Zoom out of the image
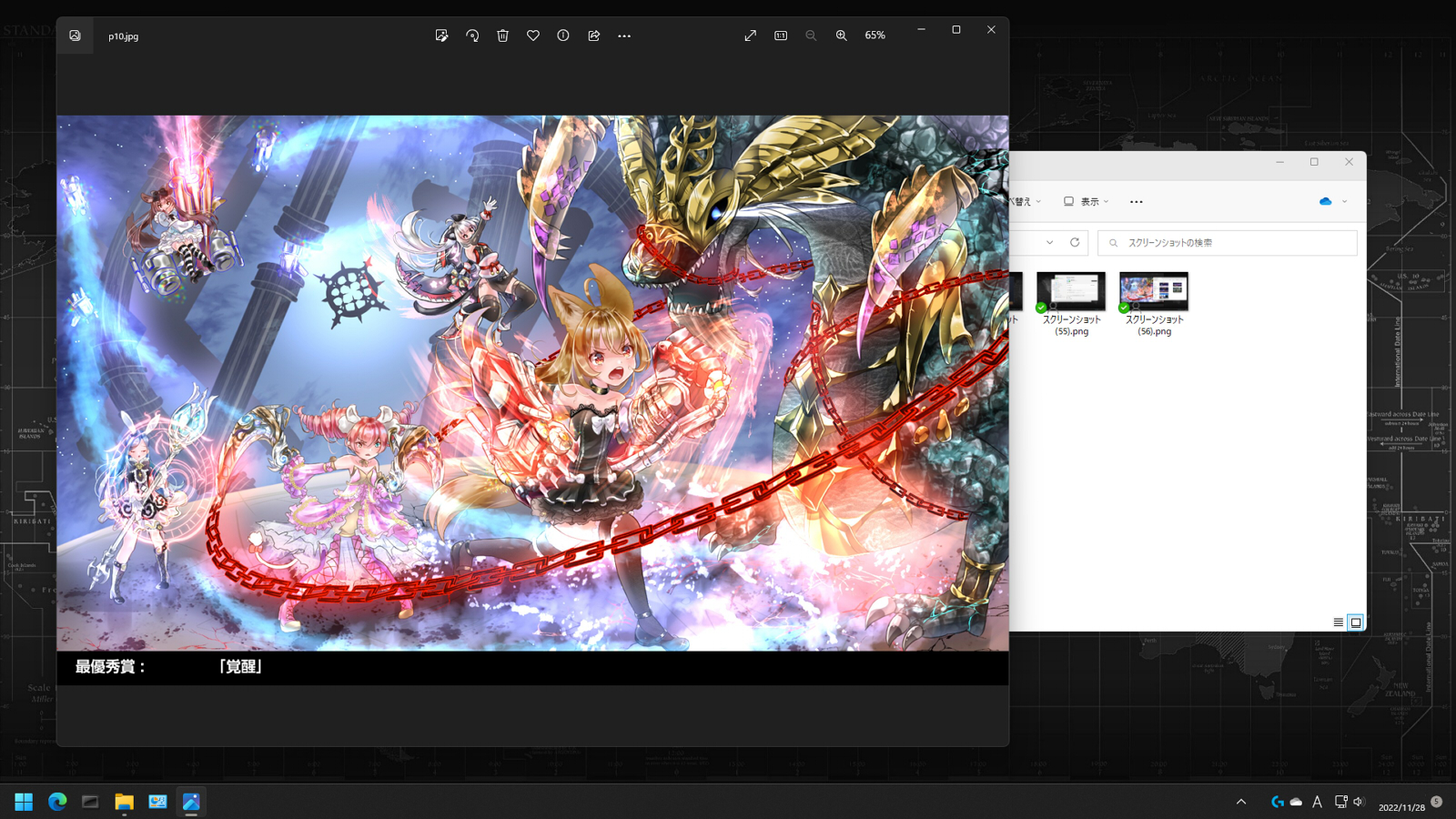The width and height of the screenshot is (1456, 819). pyautogui.click(x=811, y=35)
